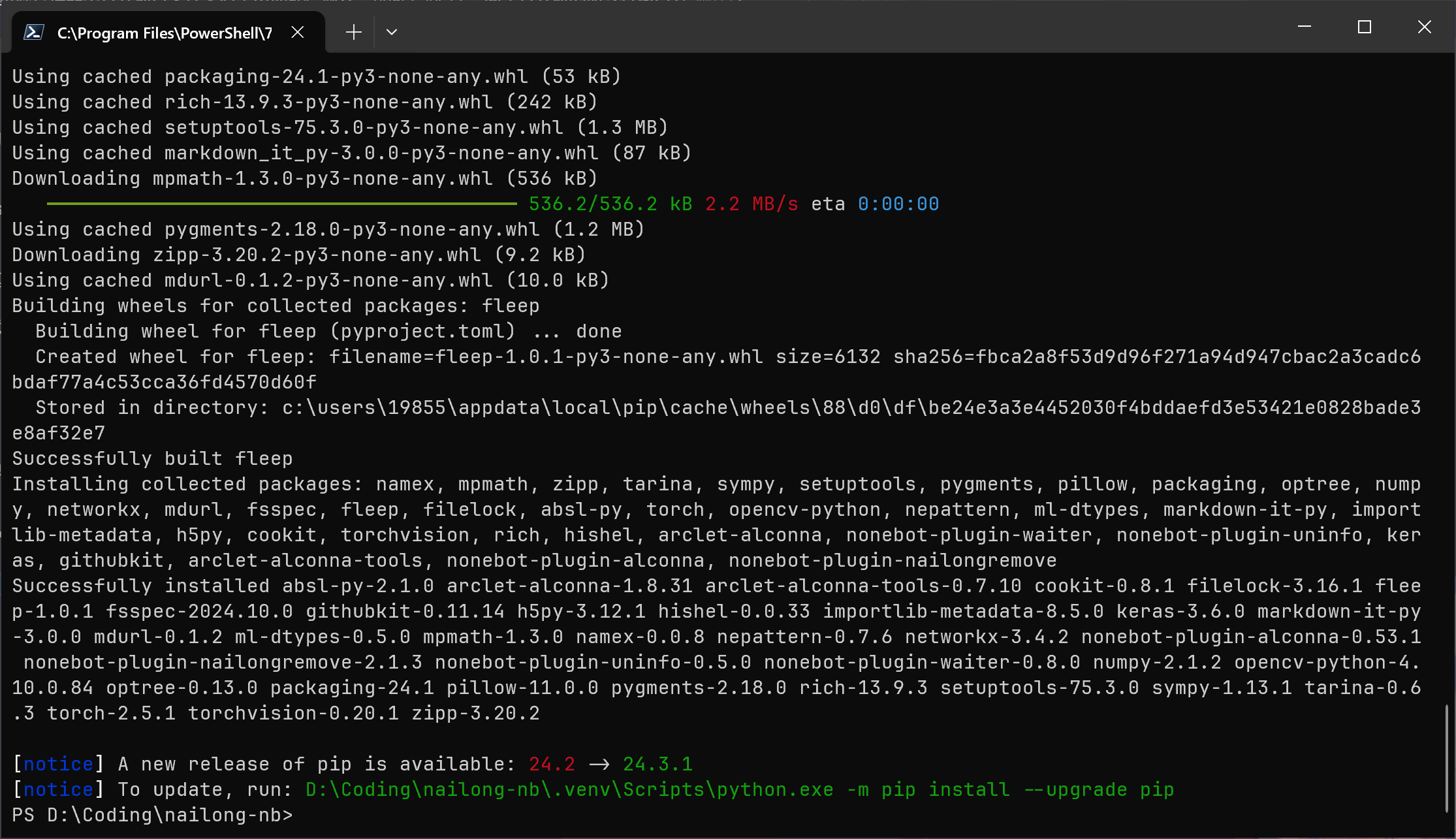The width and height of the screenshot is (1456, 839).
Task: Click the green 24.3.1 pip version text
Action: coord(657,764)
